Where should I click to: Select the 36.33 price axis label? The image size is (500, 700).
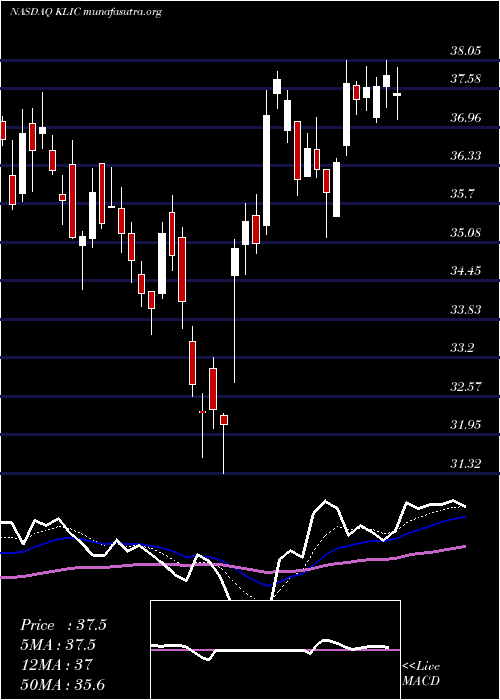[466, 156]
